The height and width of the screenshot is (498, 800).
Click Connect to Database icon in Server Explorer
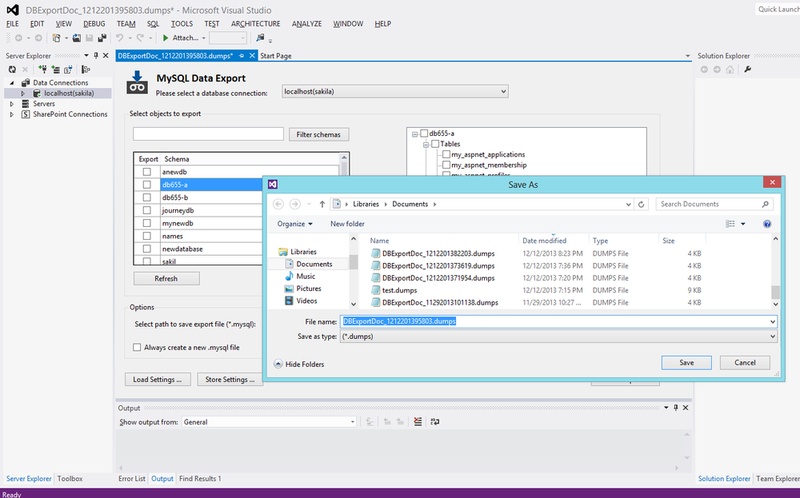[42, 69]
